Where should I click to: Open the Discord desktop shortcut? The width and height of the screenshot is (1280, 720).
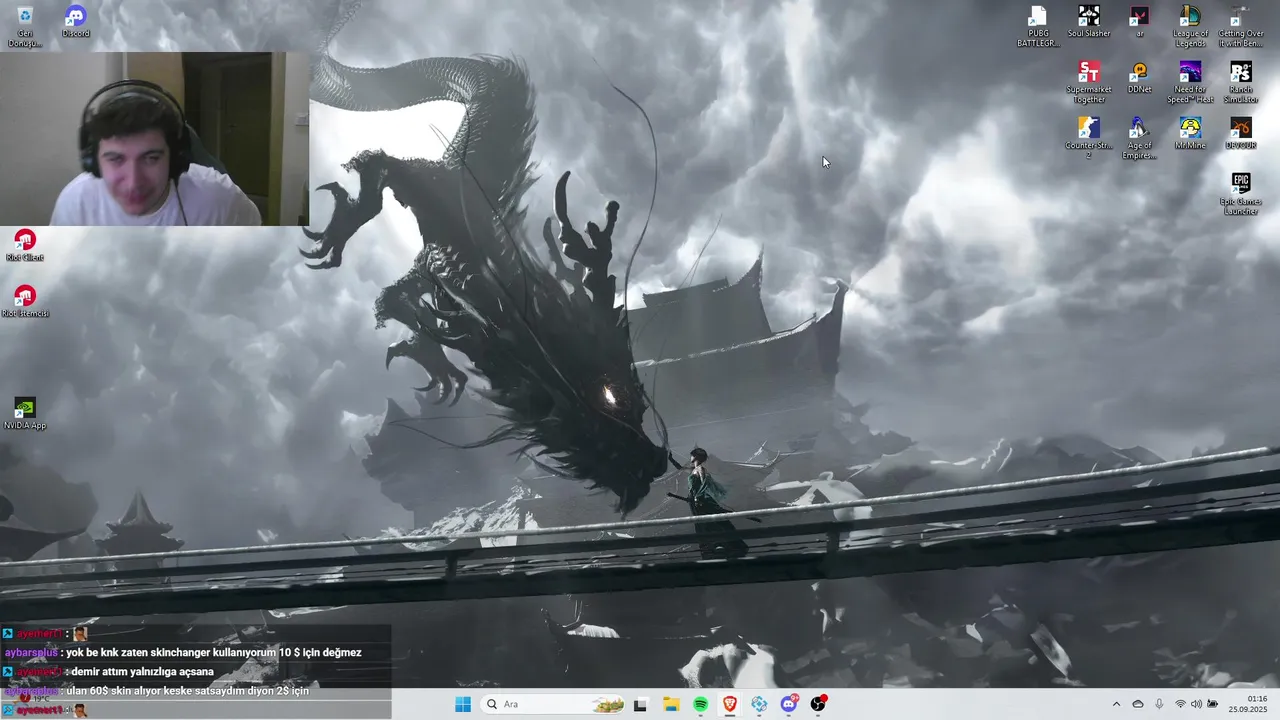75,22
